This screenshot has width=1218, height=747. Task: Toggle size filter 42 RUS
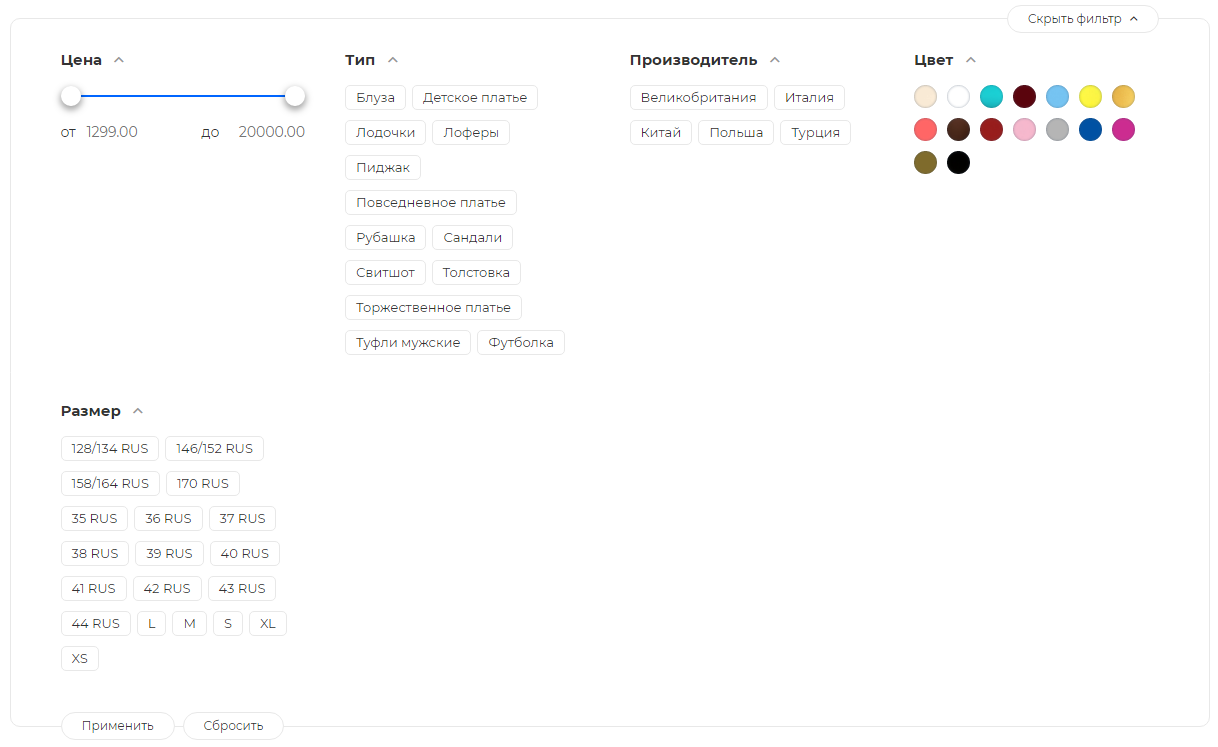tap(167, 589)
